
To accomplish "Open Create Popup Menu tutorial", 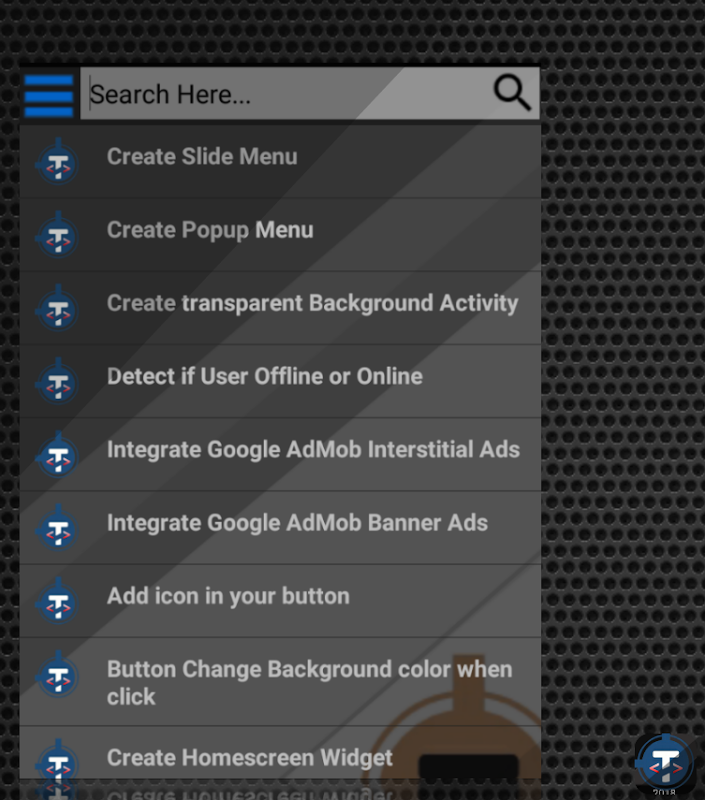I will coord(280,235).
